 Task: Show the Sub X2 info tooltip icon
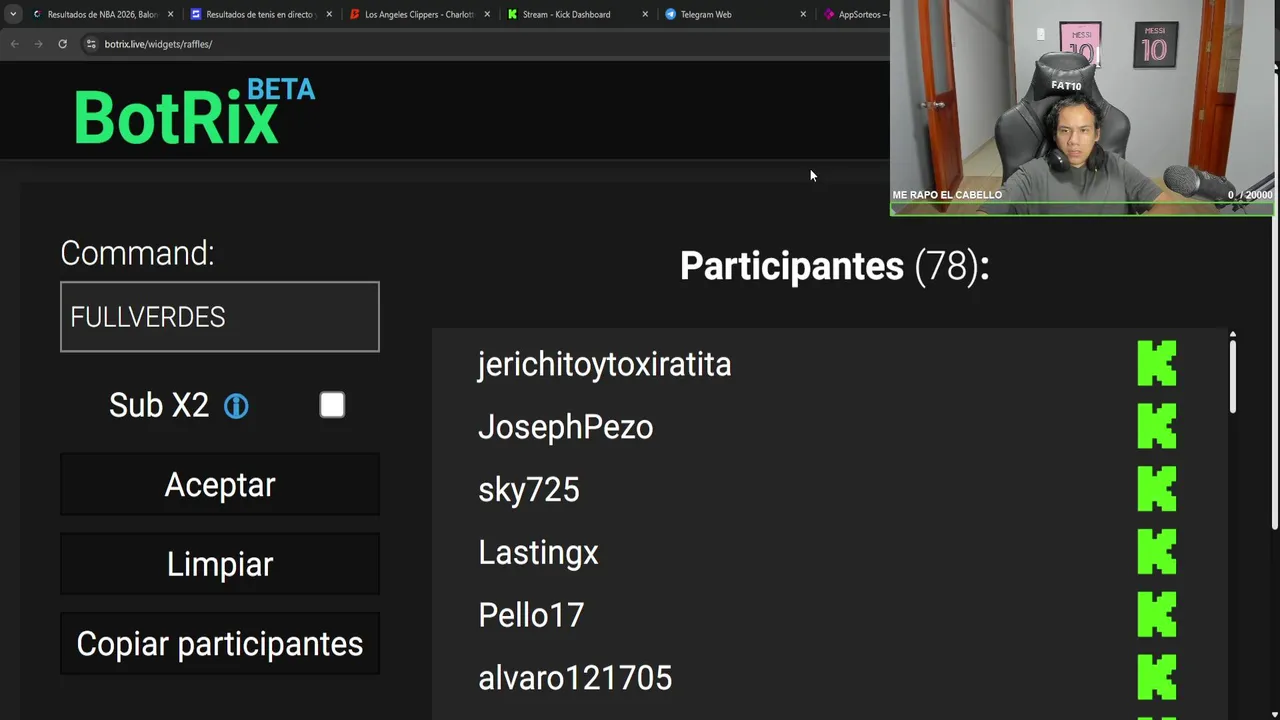click(236, 406)
